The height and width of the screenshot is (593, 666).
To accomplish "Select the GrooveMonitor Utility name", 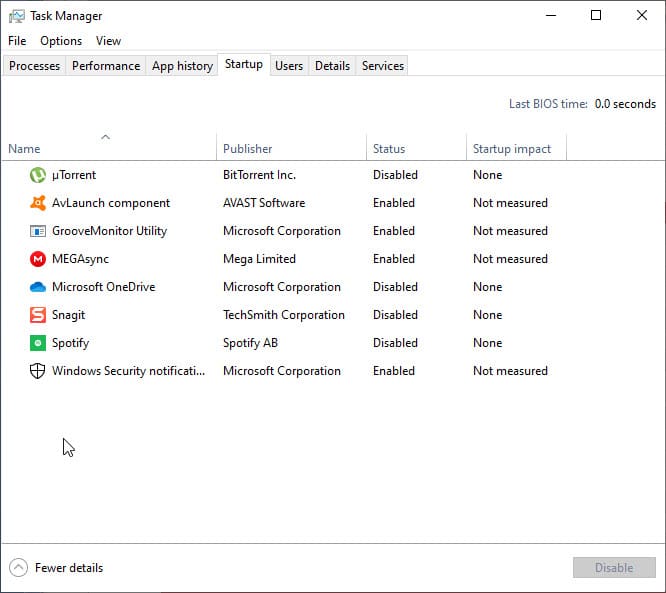I will (x=110, y=231).
